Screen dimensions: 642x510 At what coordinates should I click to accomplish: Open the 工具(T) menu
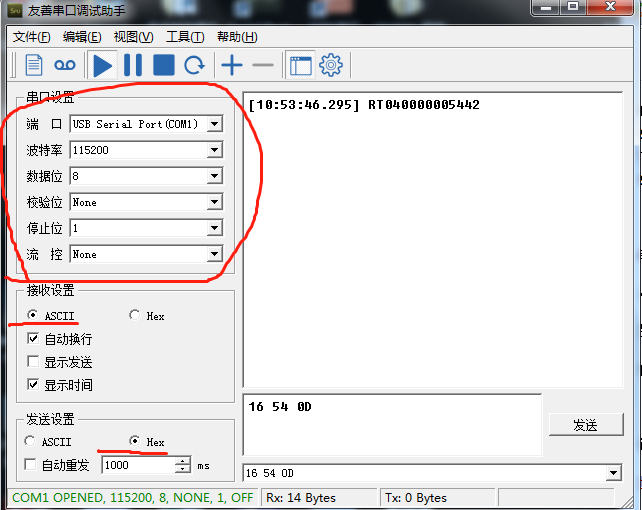click(x=184, y=37)
